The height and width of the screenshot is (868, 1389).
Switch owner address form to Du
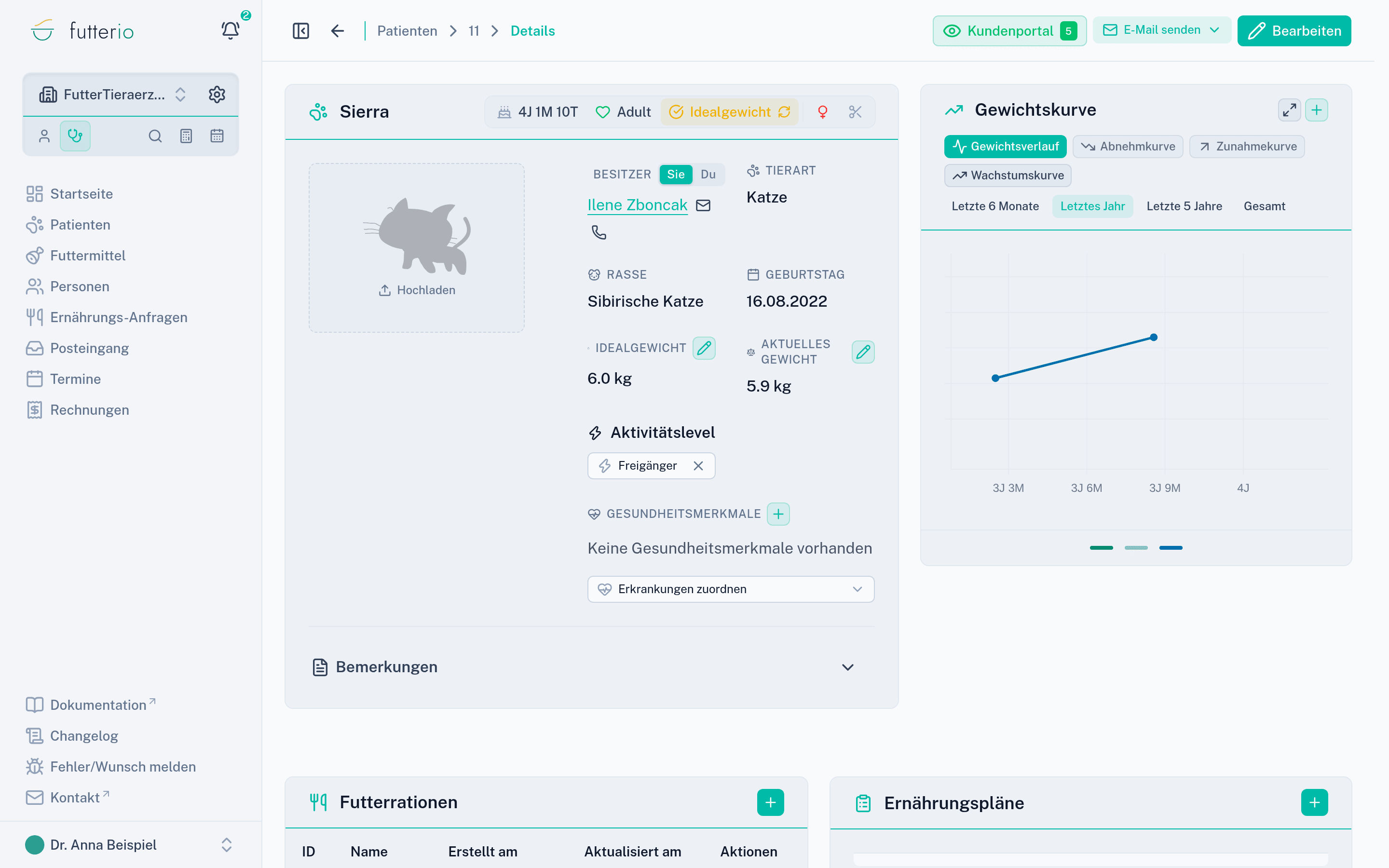[708, 174]
